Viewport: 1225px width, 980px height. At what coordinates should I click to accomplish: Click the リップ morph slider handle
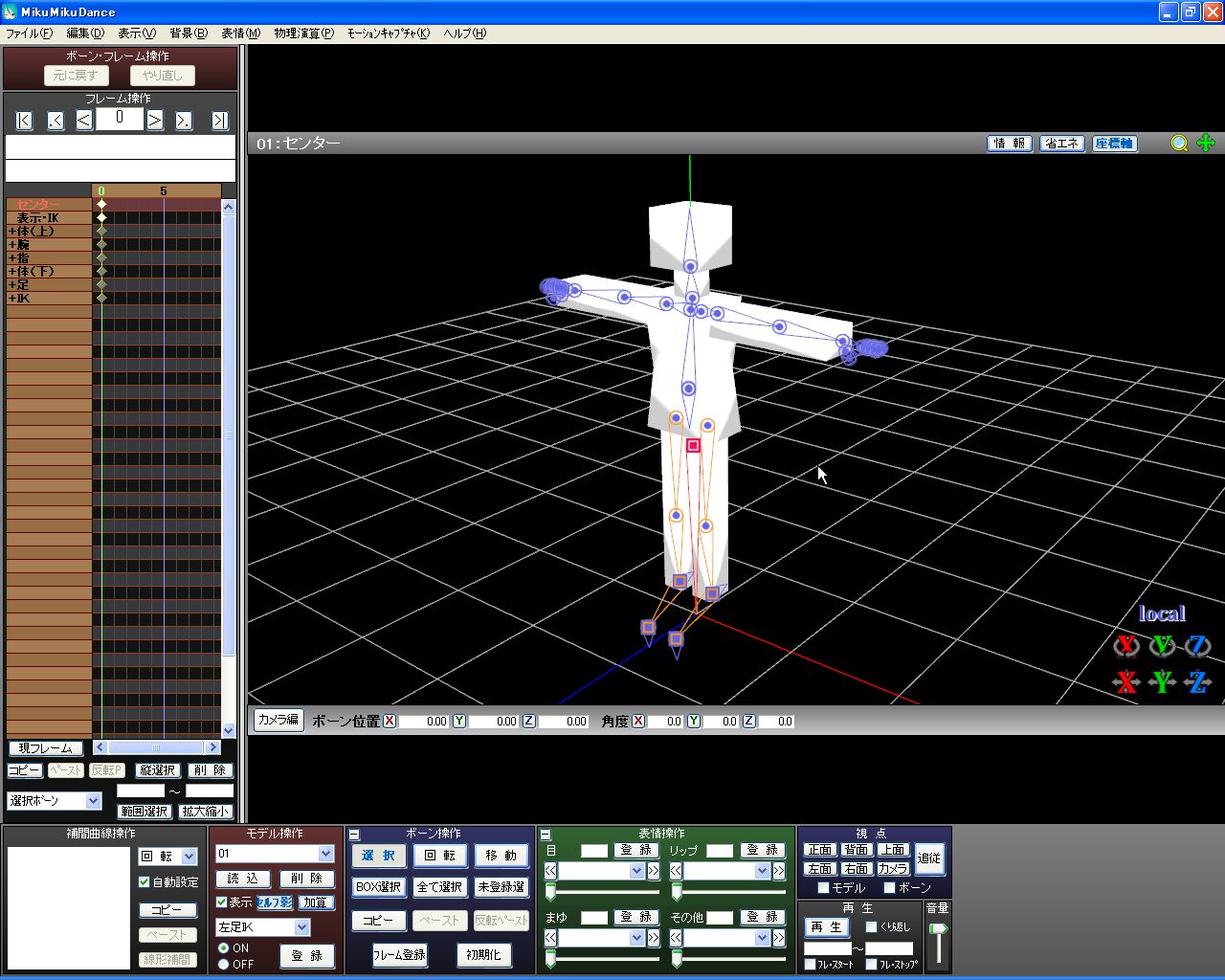pyautogui.click(x=677, y=891)
